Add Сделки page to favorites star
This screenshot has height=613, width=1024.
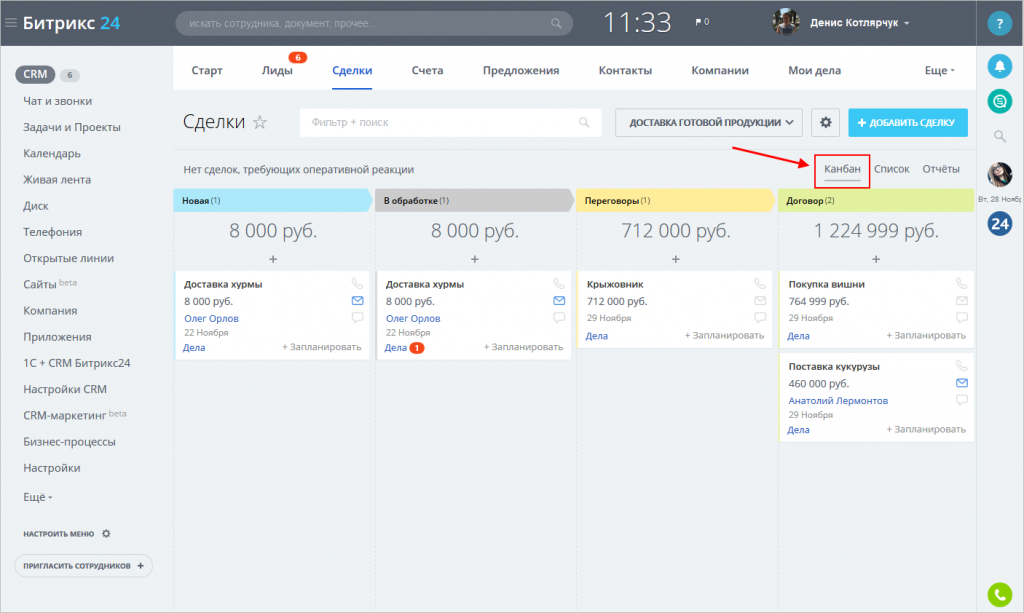pyautogui.click(x=260, y=122)
